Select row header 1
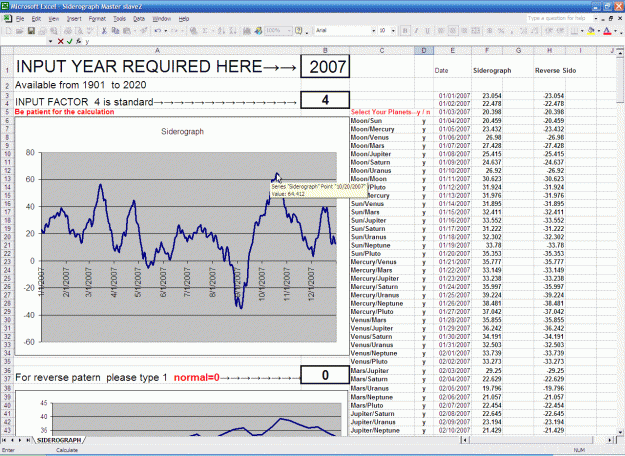Screen dimensions: 625x456 [7, 66]
